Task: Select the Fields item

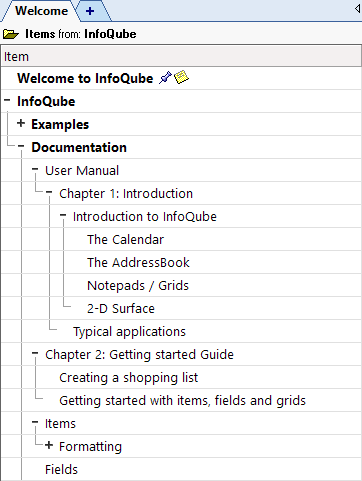Action: [x=61, y=469]
